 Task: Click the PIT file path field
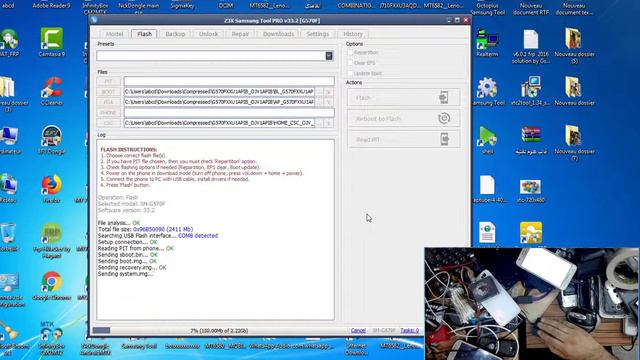[x=229, y=81]
